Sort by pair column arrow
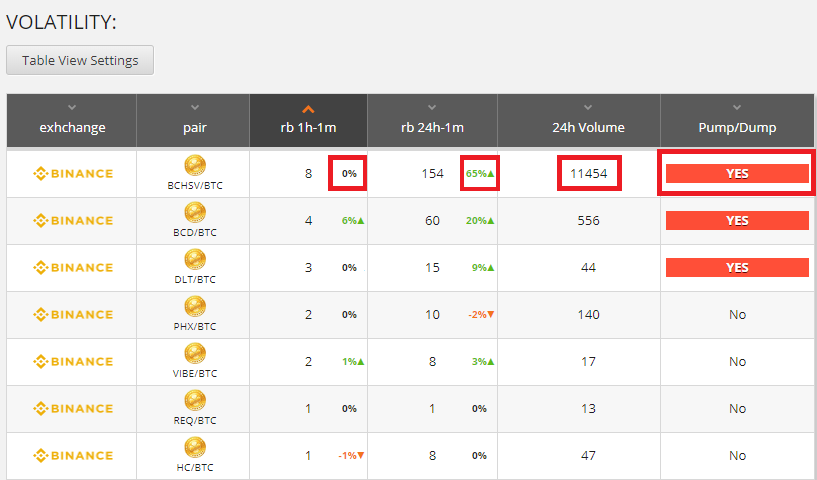The height and width of the screenshot is (480, 817). point(195,107)
